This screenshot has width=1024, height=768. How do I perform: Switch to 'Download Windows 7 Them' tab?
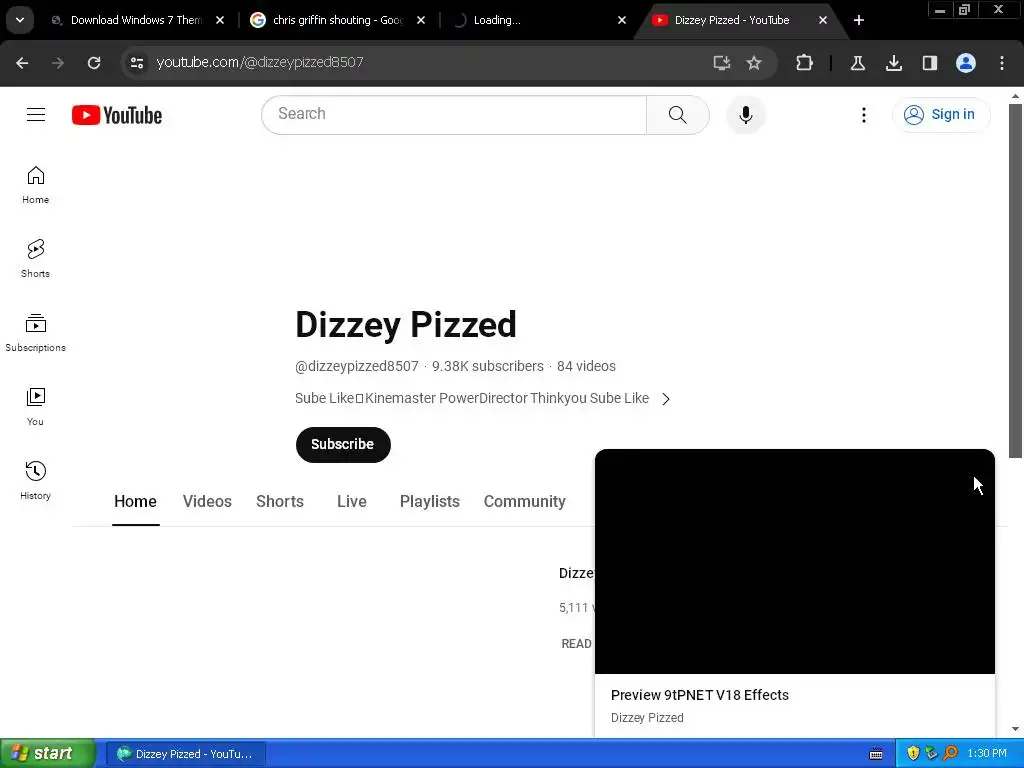(x=135, y=20)
